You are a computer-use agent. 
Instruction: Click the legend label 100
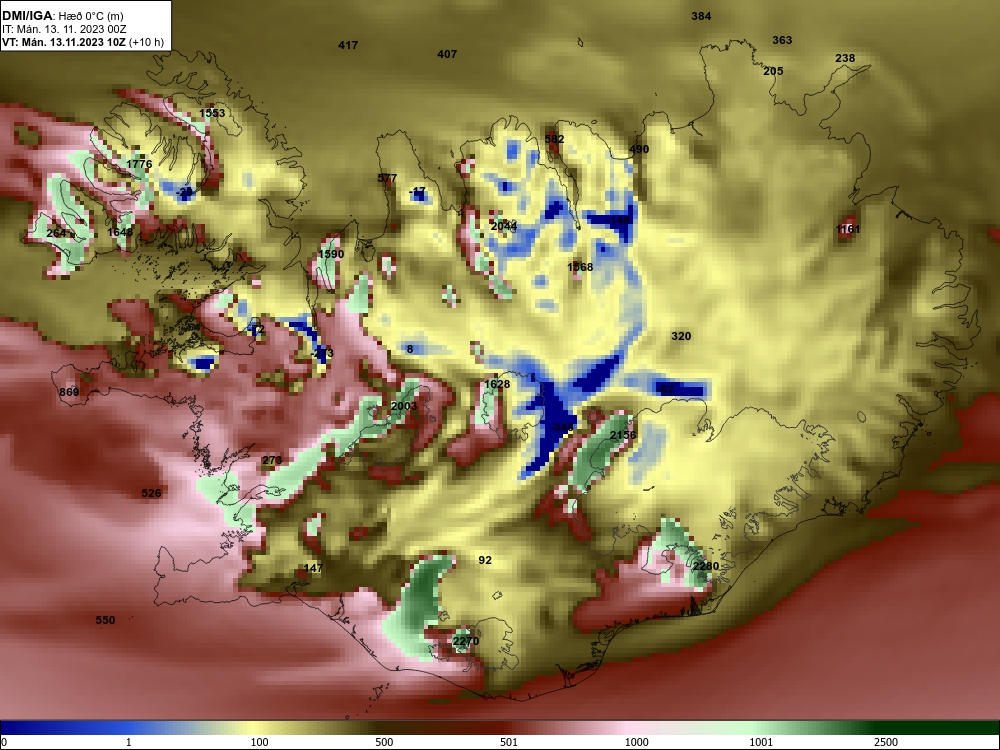coord(260,742)
